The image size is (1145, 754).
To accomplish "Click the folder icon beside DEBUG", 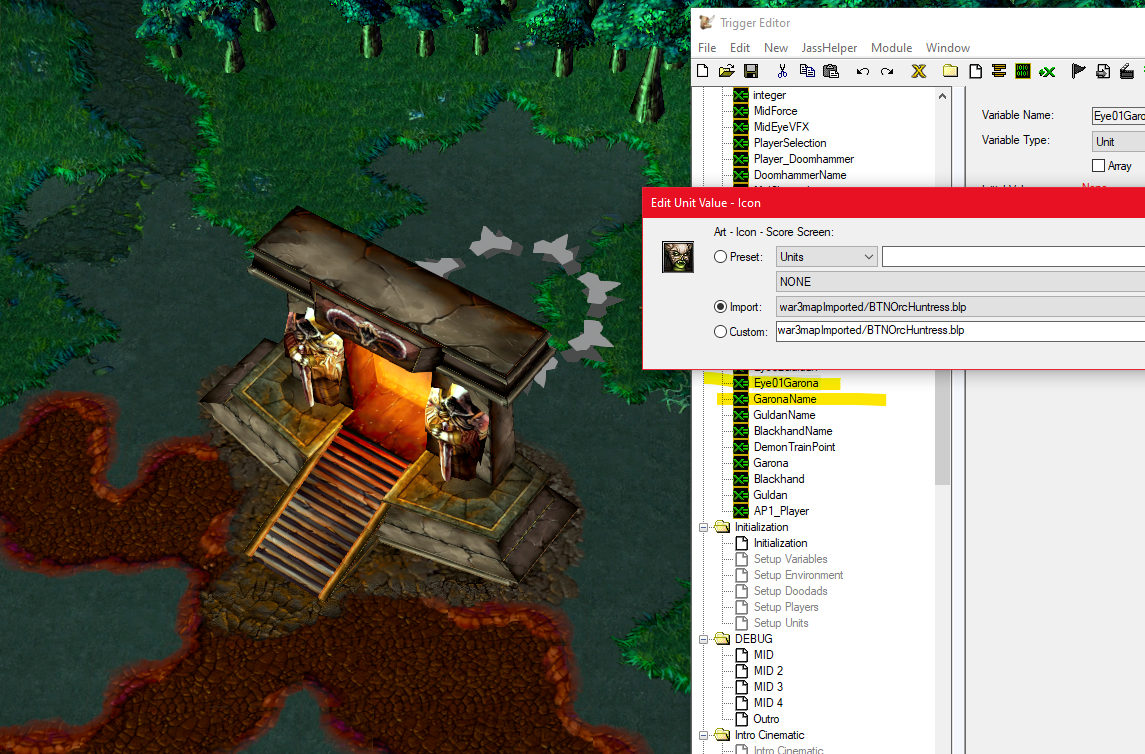I will (722, 639).
